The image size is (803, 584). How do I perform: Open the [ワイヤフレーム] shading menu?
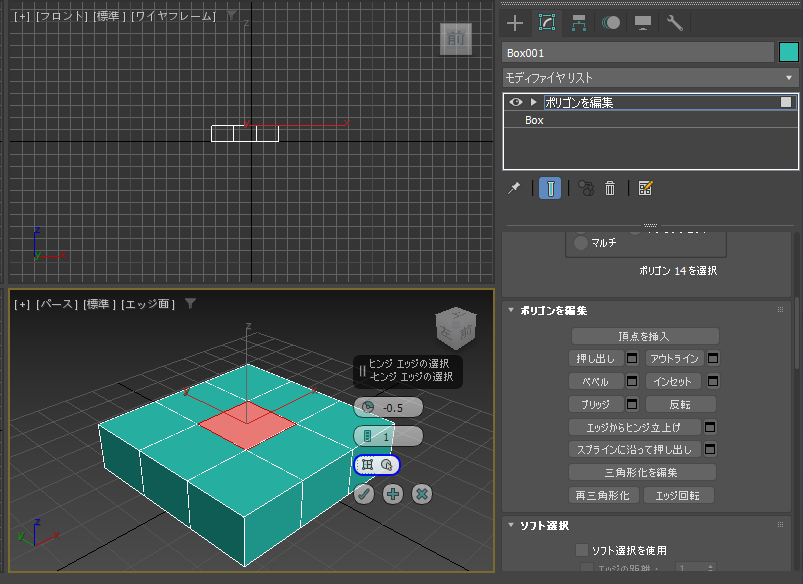coord(174,16)
